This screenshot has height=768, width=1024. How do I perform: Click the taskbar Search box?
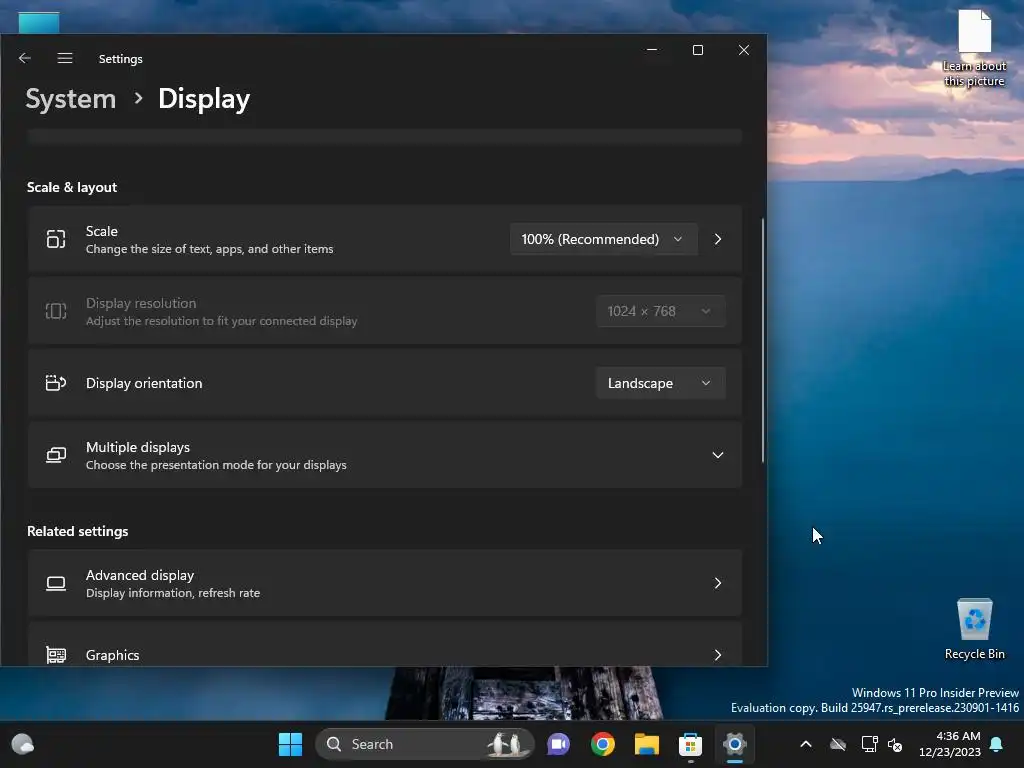point(424,744)
